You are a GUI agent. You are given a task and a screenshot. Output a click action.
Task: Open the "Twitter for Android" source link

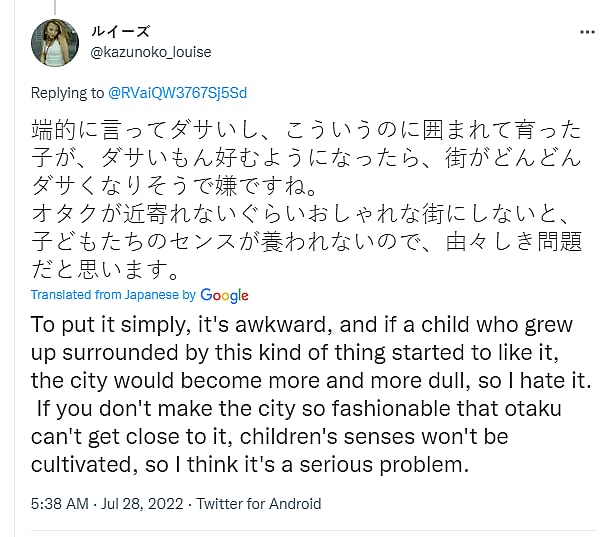259,504
